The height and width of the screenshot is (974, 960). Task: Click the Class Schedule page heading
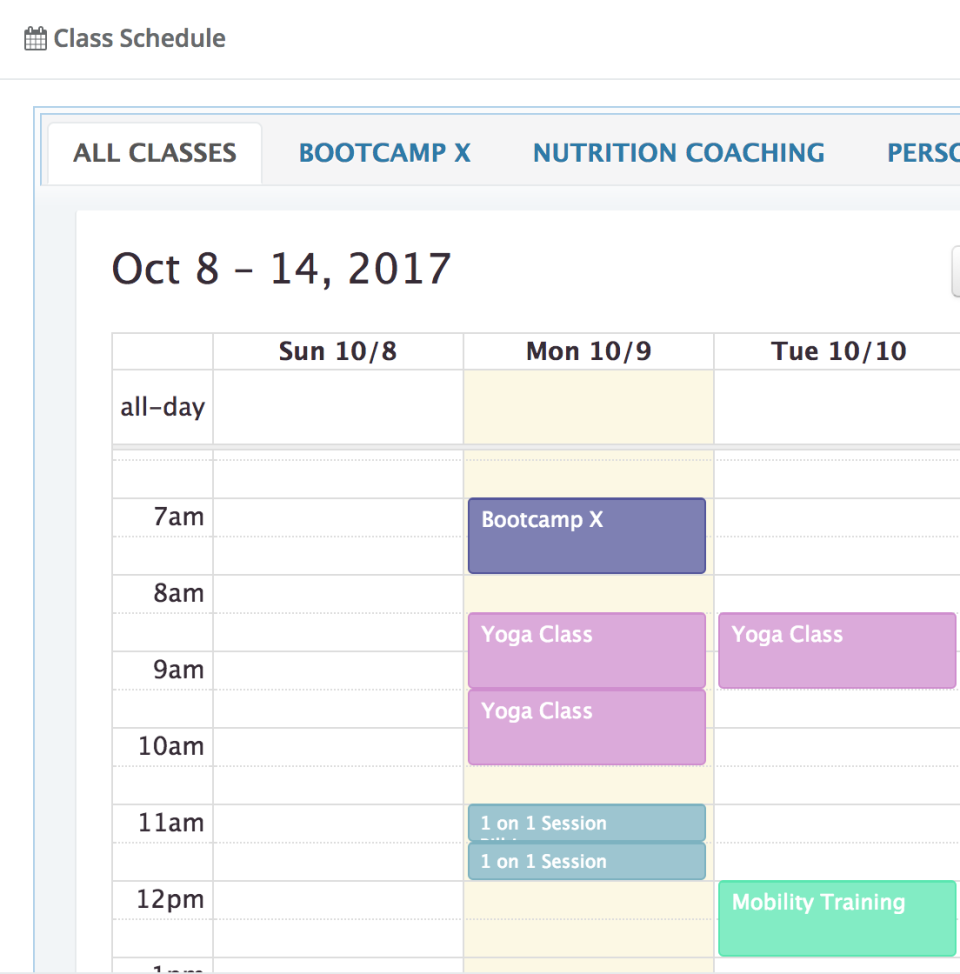click(139, 39)
